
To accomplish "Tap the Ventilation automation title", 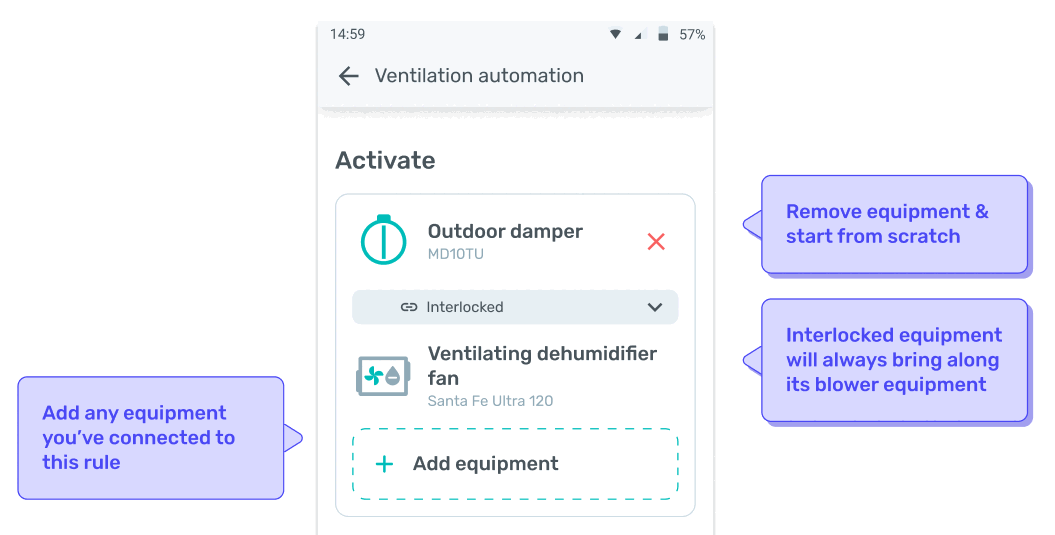I will [479, 76].
